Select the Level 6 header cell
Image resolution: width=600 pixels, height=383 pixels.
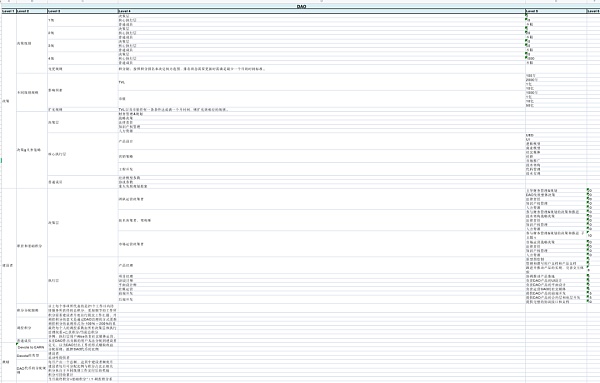[593, 11]
